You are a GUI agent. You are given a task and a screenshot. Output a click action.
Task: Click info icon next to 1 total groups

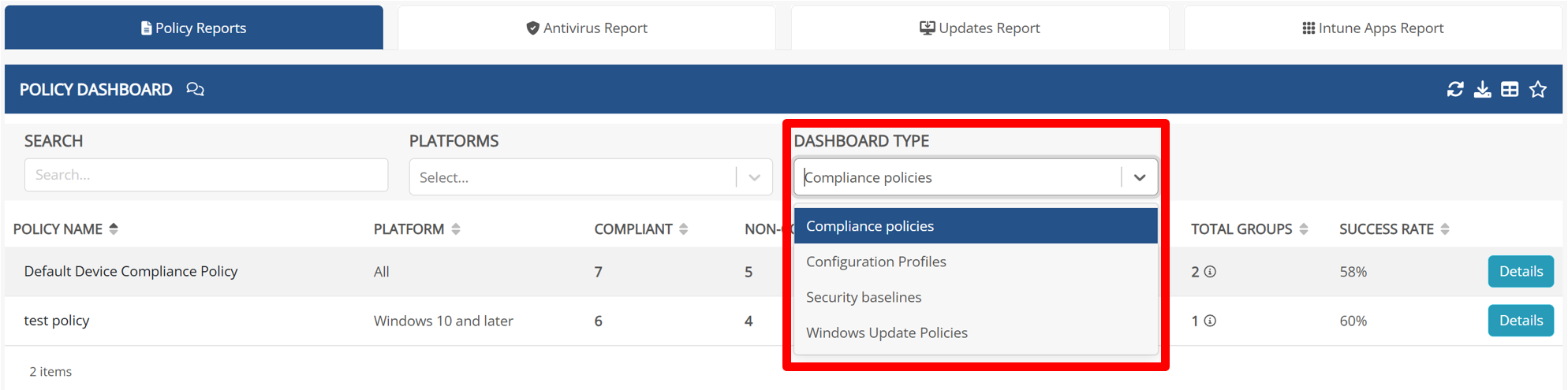point(1210,321)
